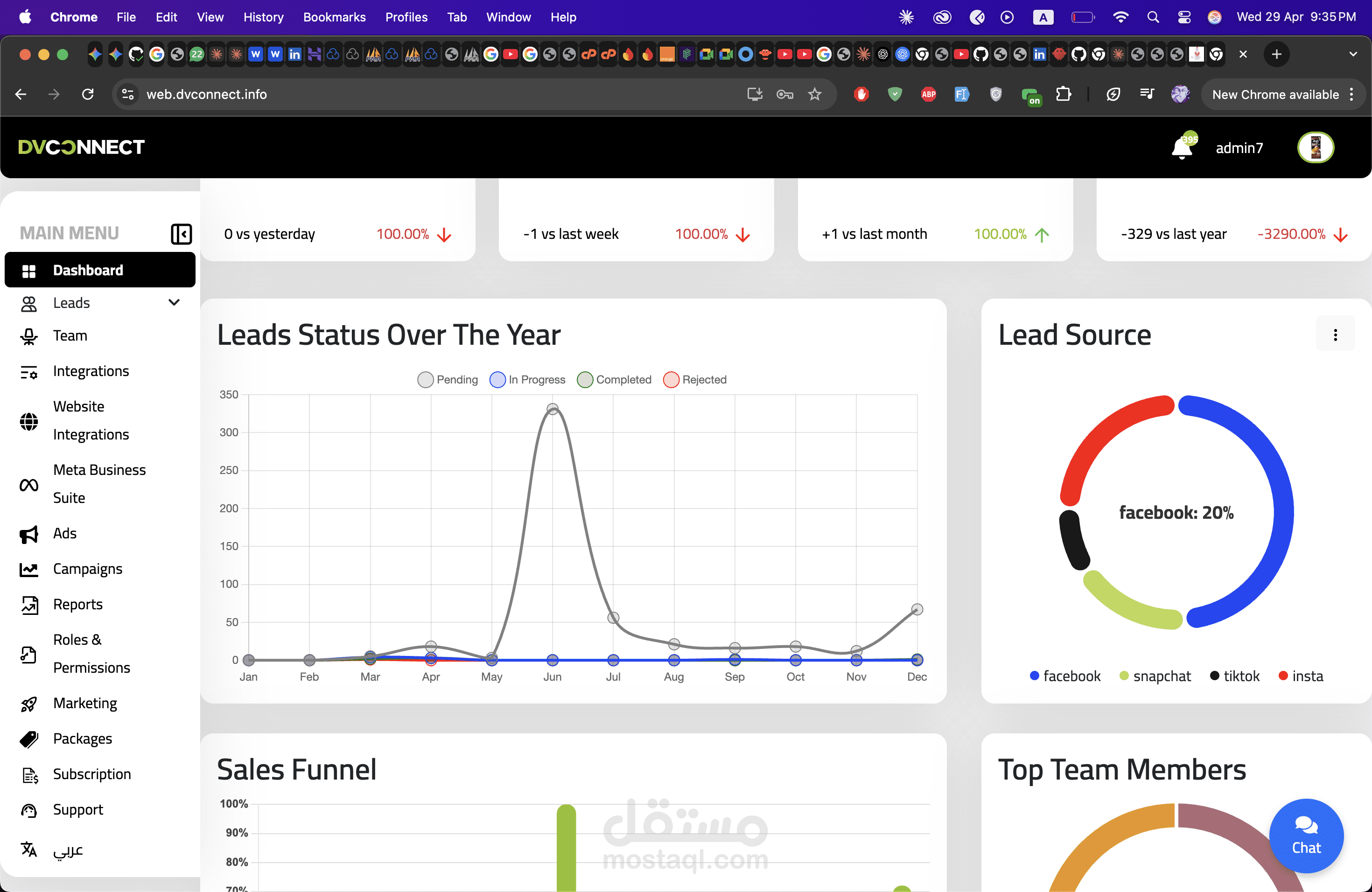Open password manager key icon
This screenshot has height=892, width=1372.
(784, 94)
